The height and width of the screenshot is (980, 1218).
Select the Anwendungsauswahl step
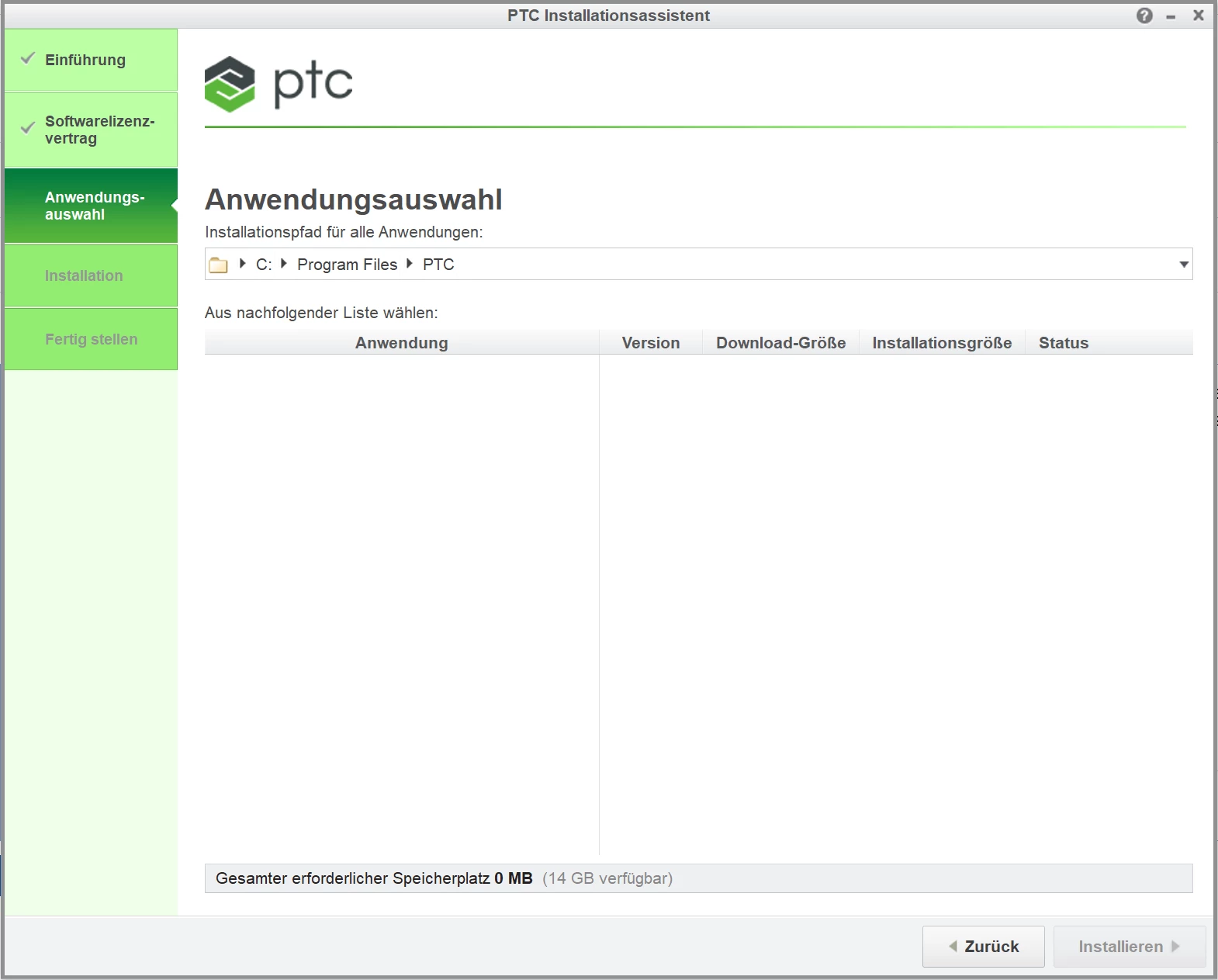pyautogui.click(x=91, y=206)
